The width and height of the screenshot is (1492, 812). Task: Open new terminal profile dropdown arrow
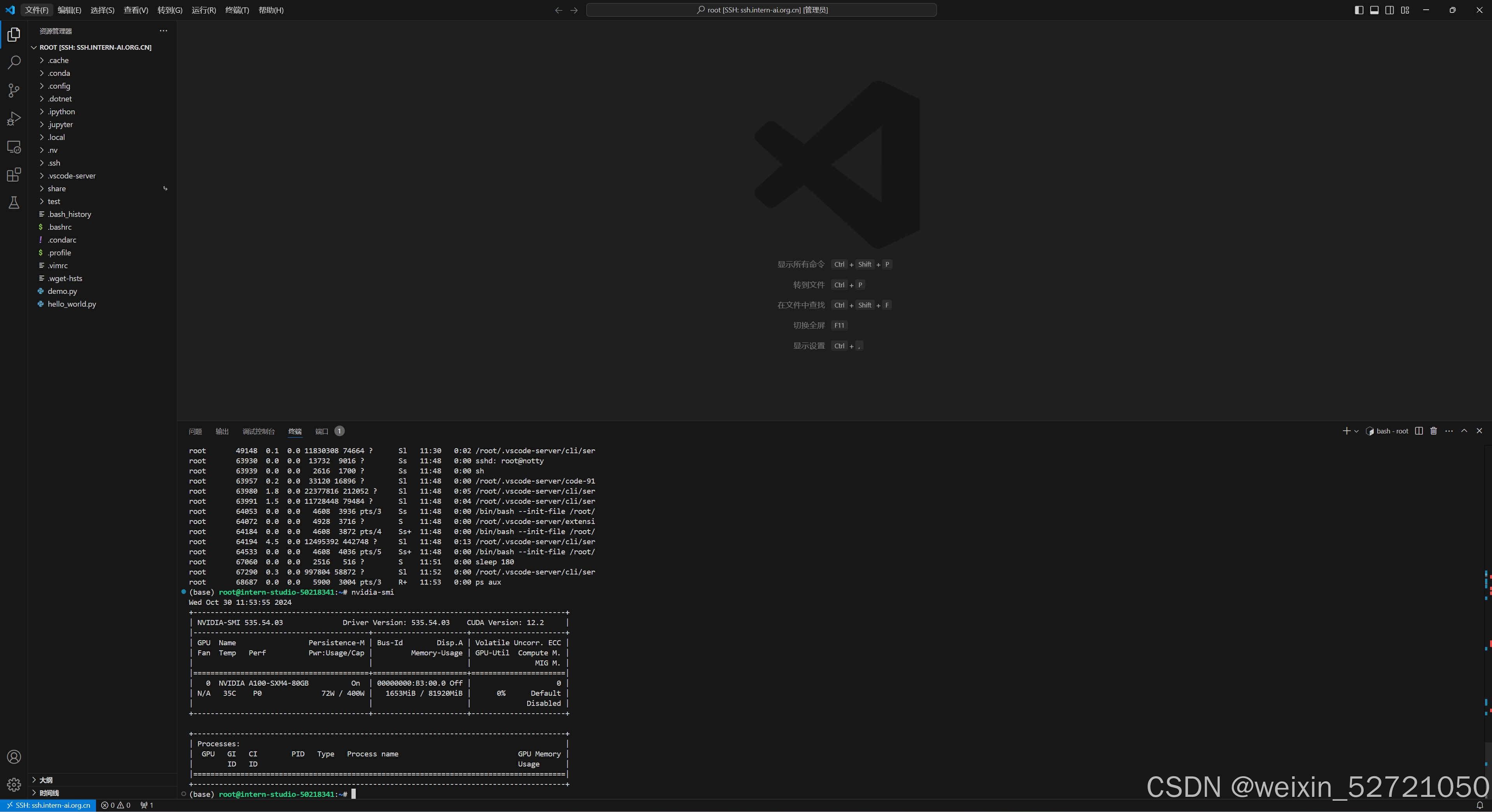click(x=1356, y=431)
